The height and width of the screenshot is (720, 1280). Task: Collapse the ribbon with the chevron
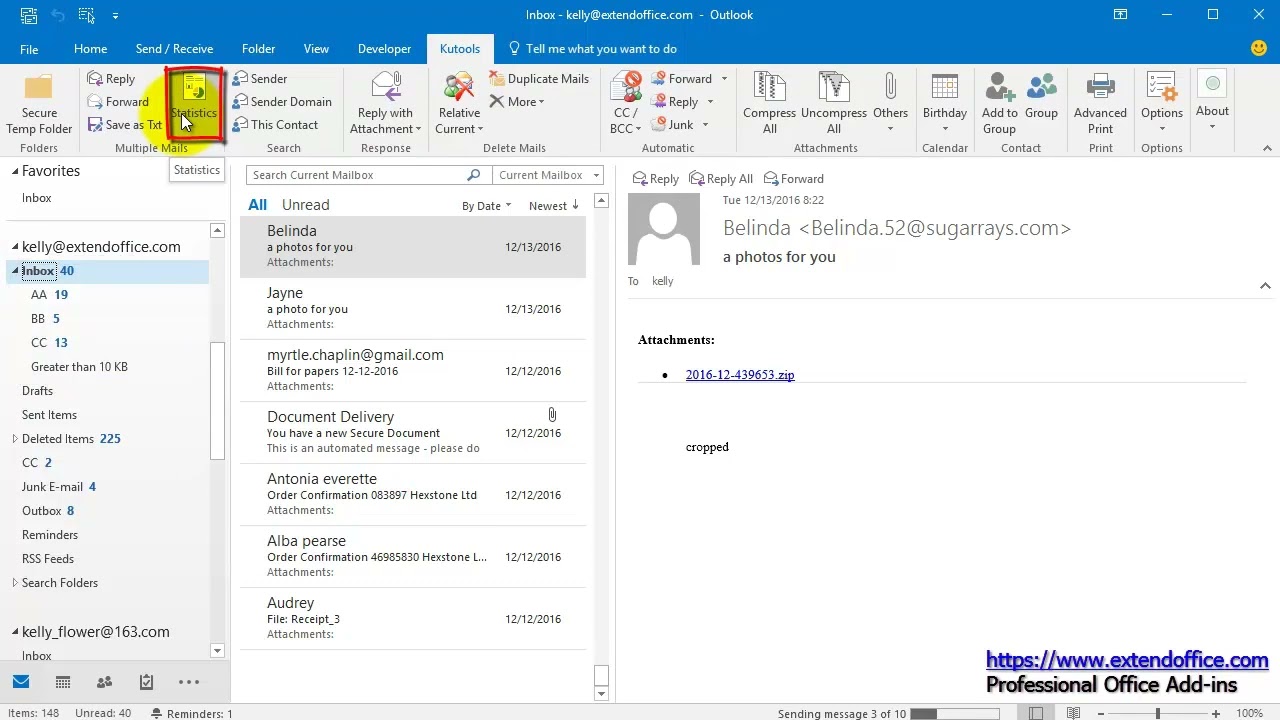tap(1267, 148)
